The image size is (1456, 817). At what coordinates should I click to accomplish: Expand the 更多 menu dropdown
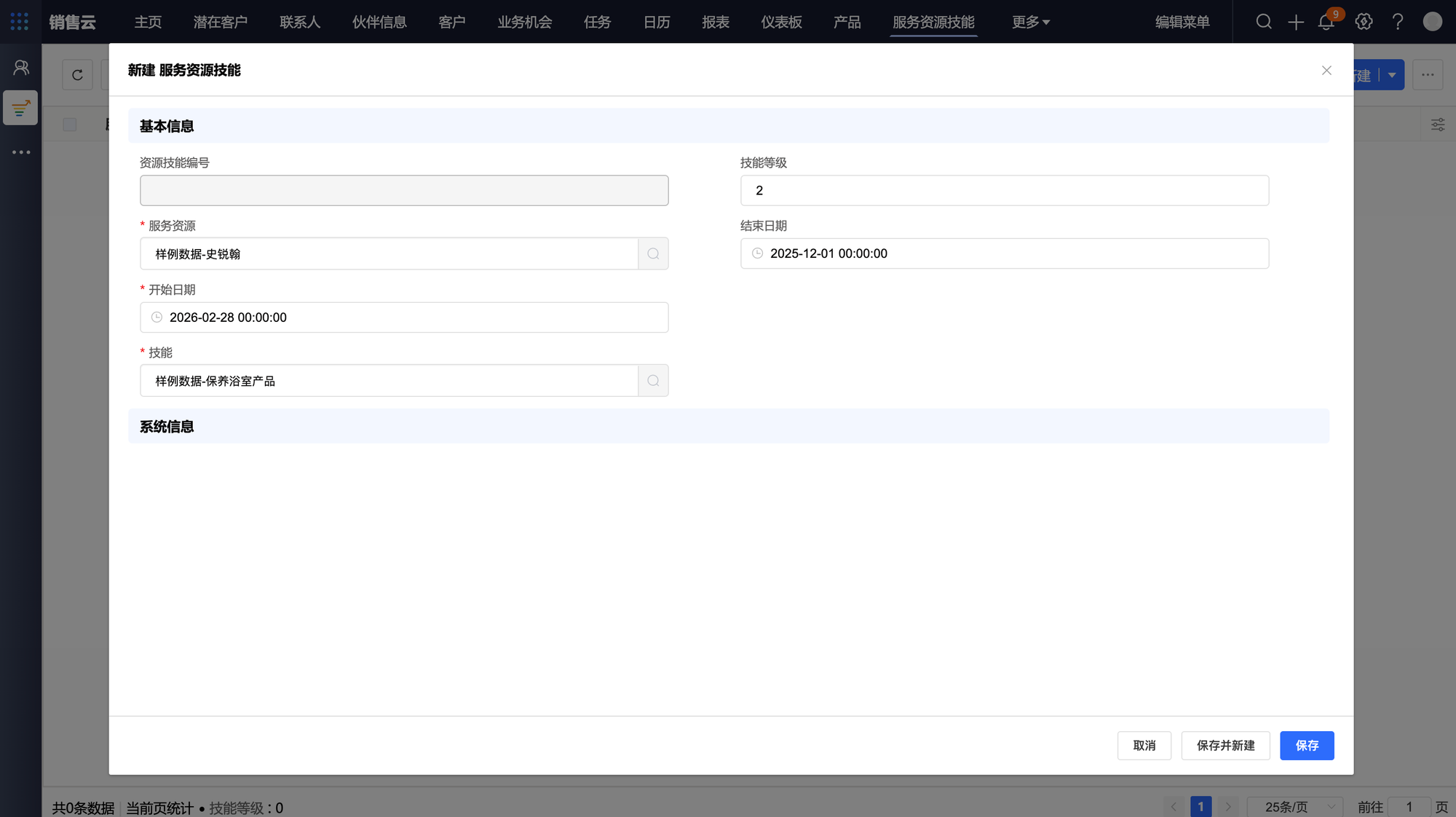(1031, 22)
